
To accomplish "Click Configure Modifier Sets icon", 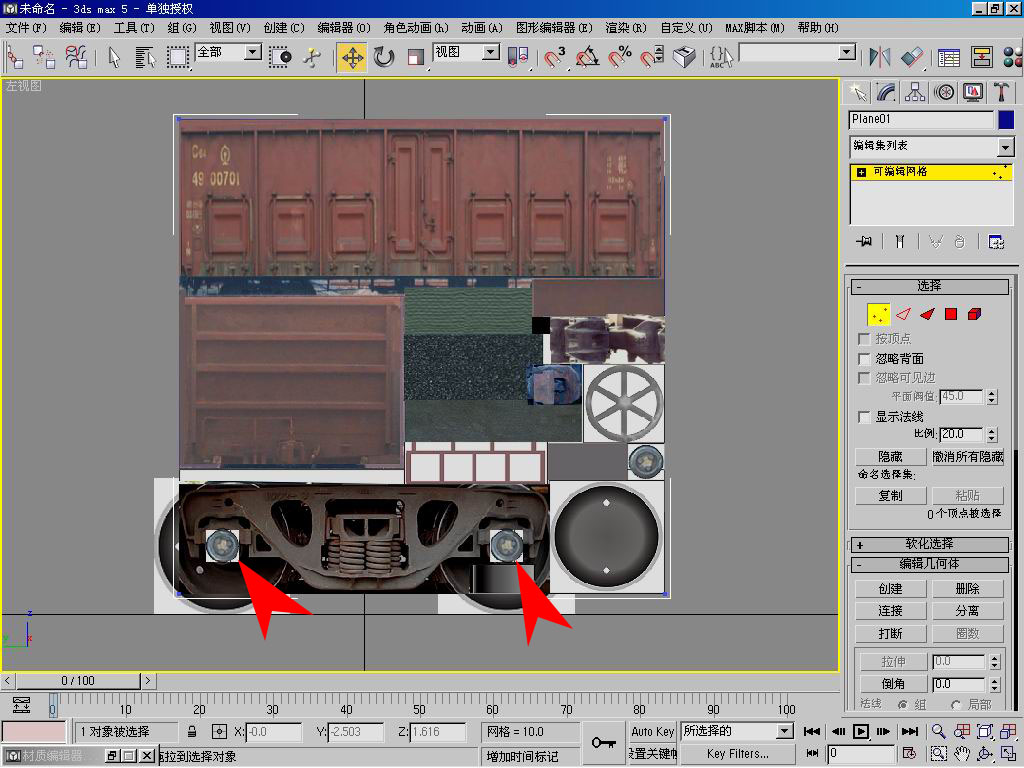I will [x=996, y=242].
